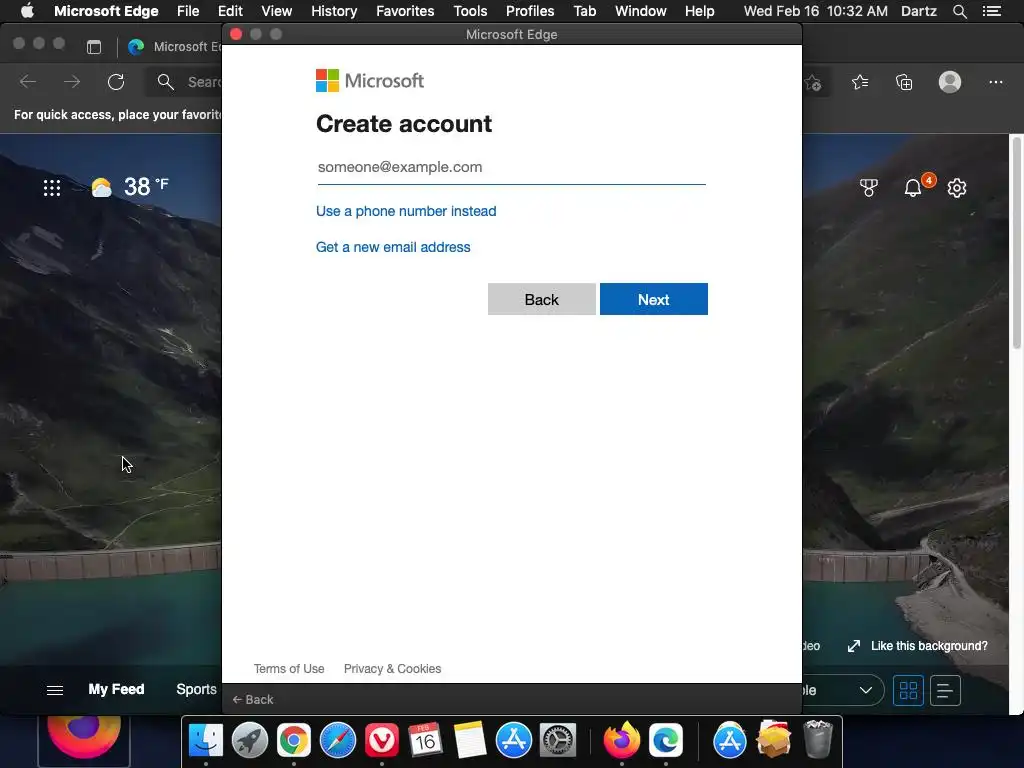Open the History menu
Viewport: 1024px width, 768px height.
tap(334, 11)
